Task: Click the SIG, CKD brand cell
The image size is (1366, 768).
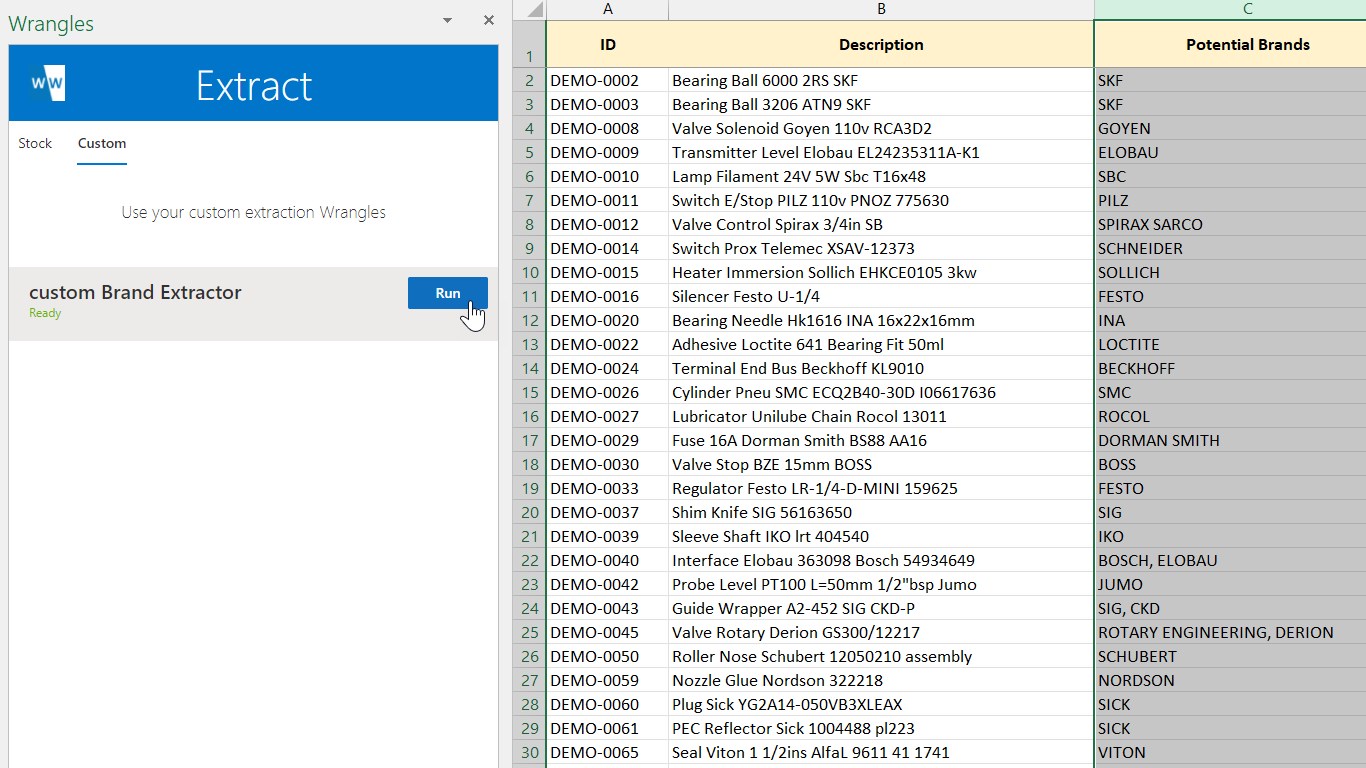Action: [1231, 608]
